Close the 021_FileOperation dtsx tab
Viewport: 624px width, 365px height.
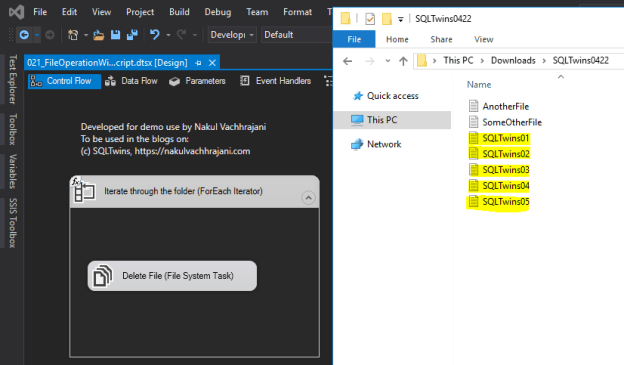(213, 63)
